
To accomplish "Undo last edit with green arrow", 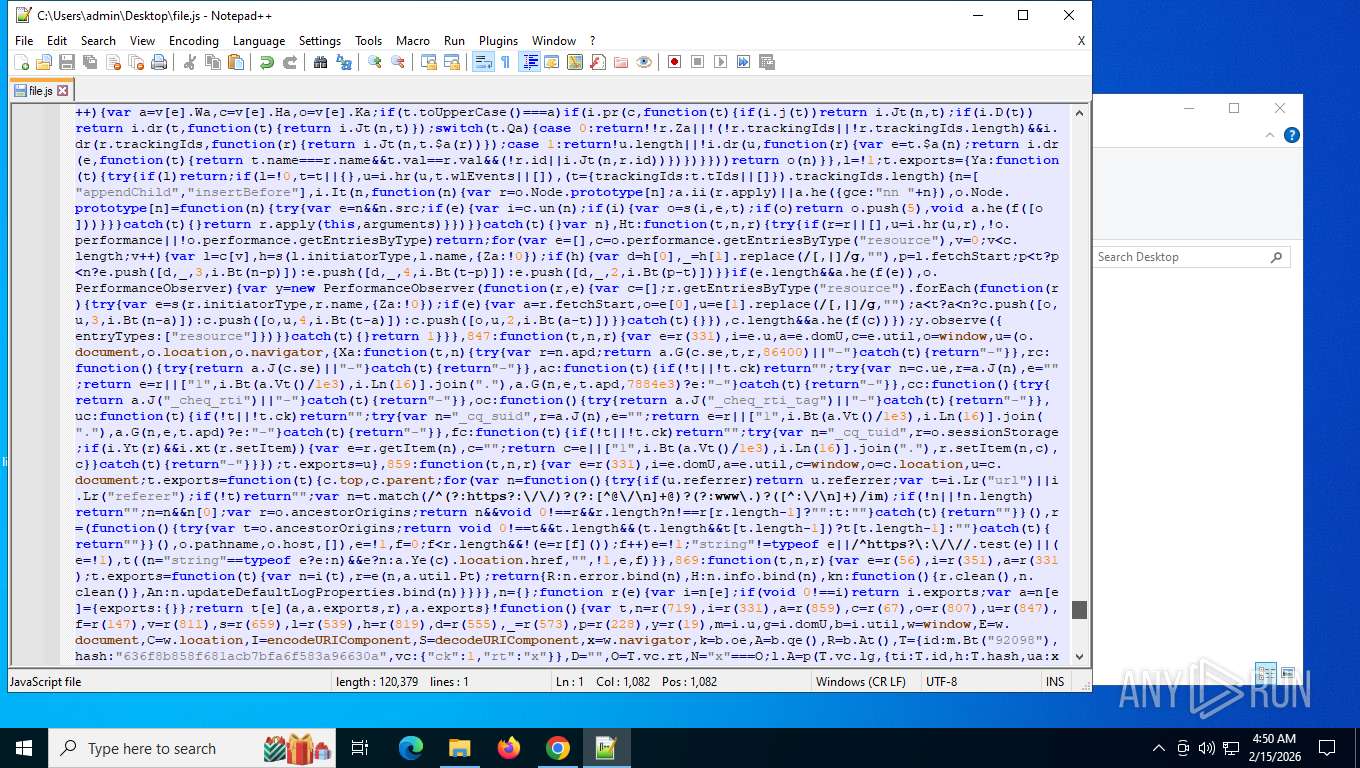I will tap(266, 62).
